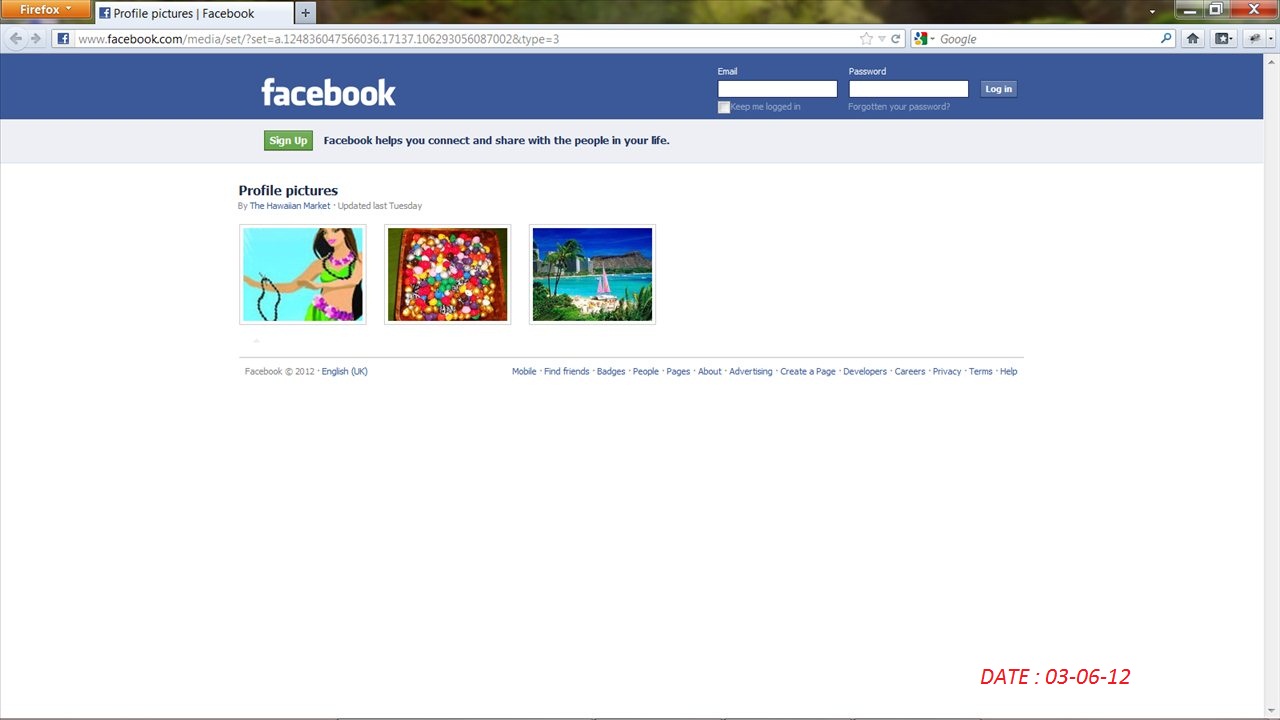This screenshot has height=720, width=1280.
Task: Change language via English (UK) link
Action: click(x=345, y=372)
